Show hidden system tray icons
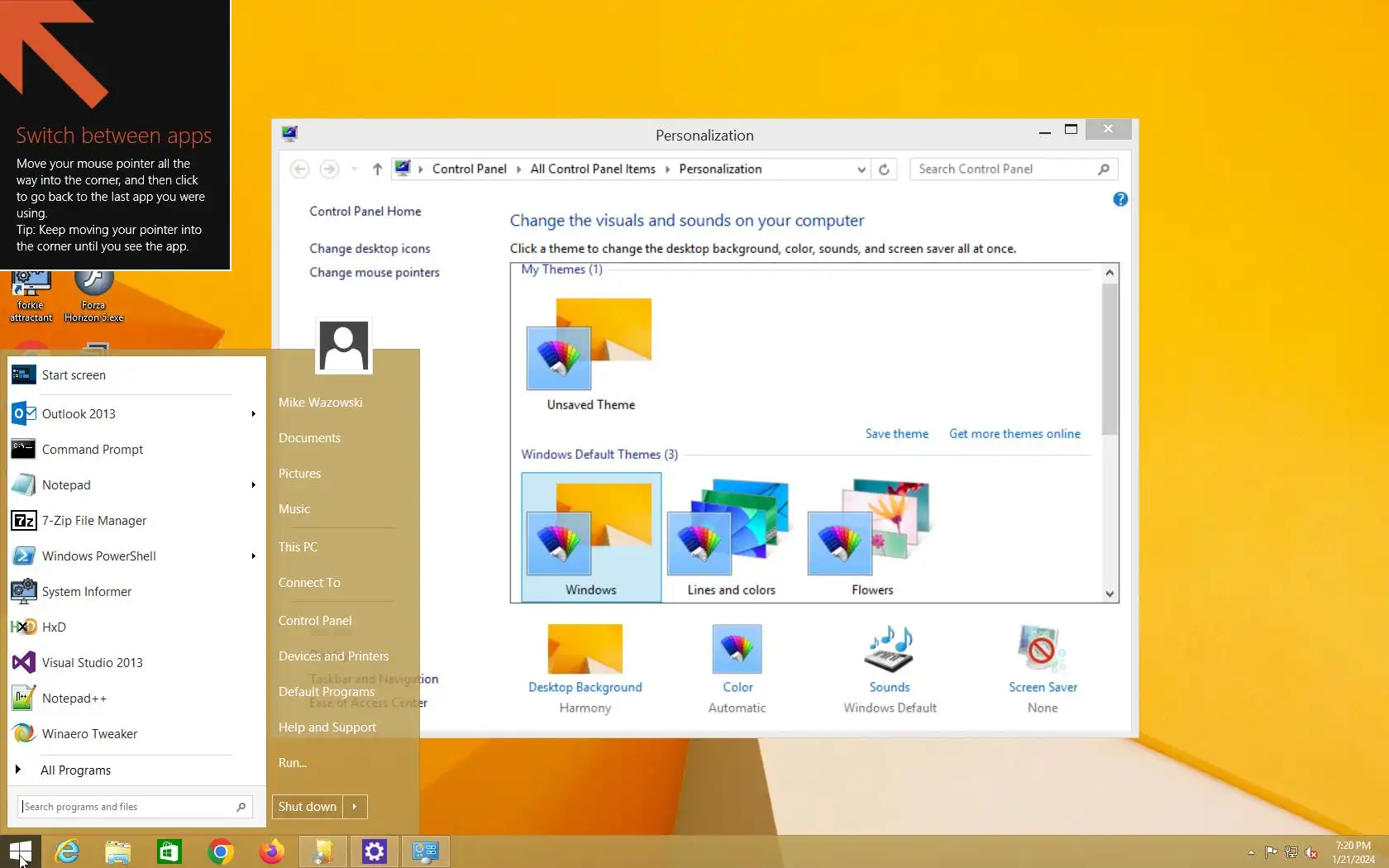Image resolution: width=1389 pixels, height=868 pixels. (x=1251, y=852)
